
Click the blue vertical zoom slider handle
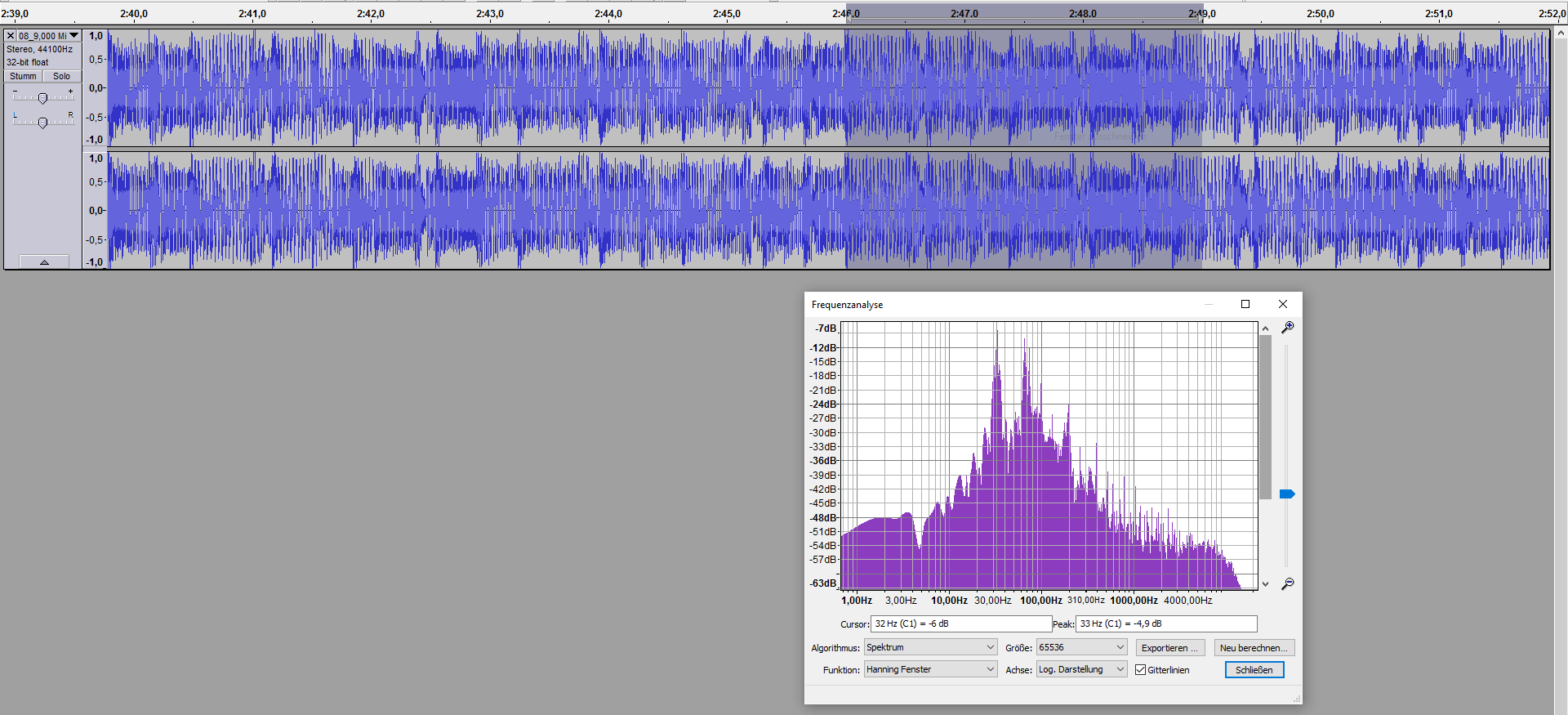(1287, 494)
